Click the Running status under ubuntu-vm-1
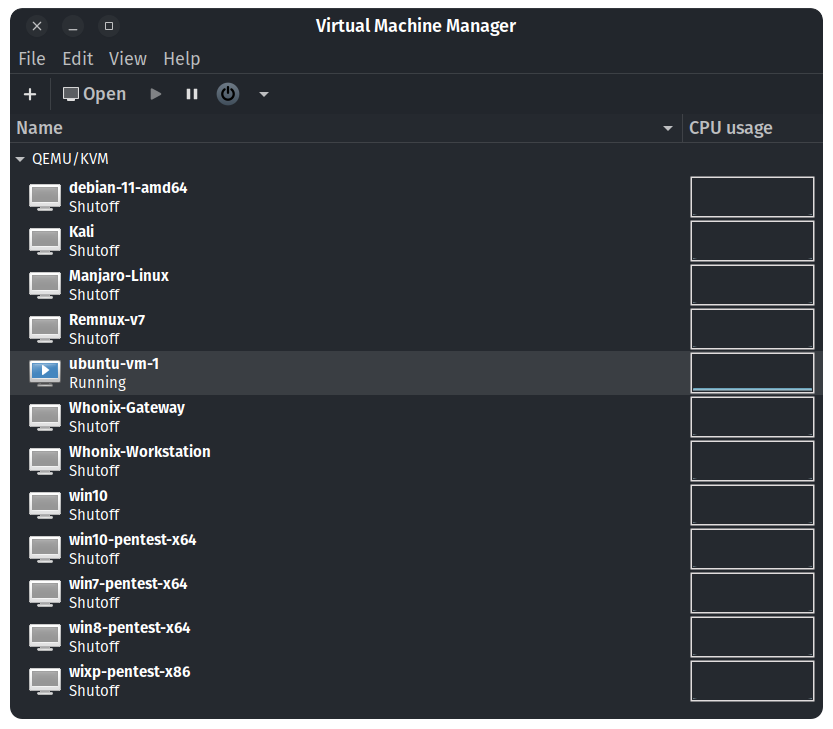 pos(97,383)
